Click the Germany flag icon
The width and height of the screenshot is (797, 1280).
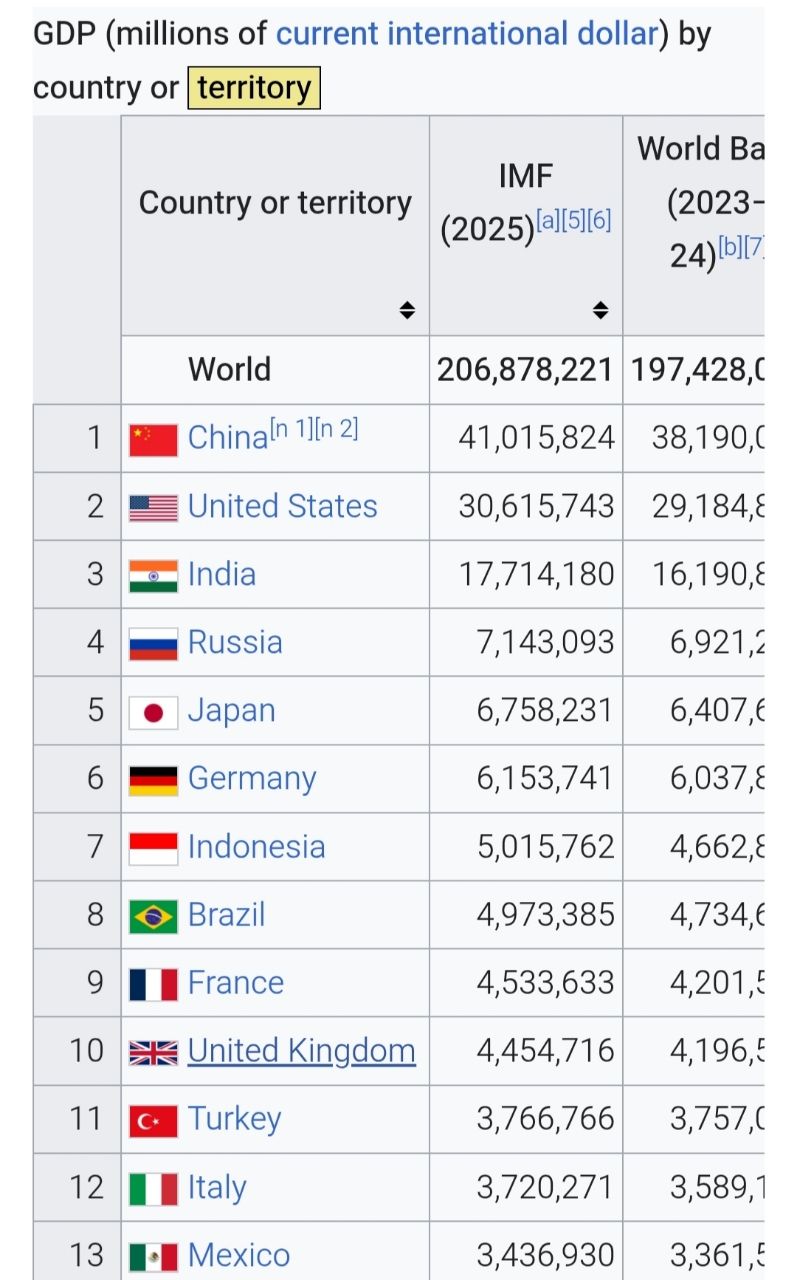153,780
